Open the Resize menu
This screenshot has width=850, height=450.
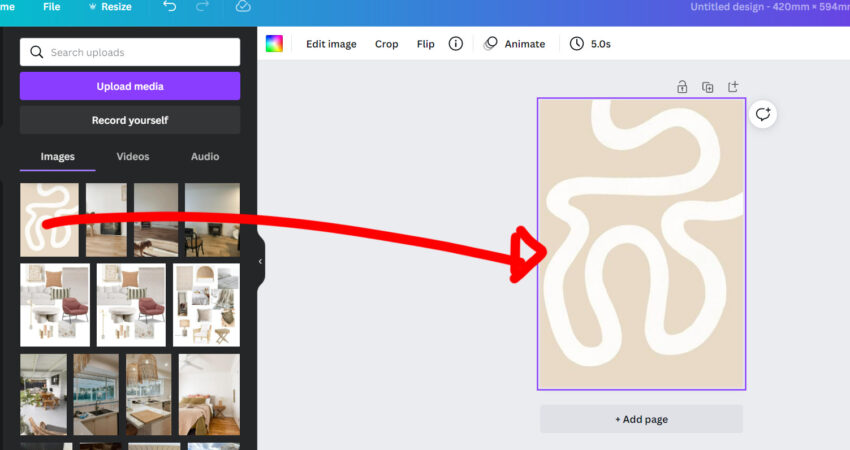coord(110,7)
